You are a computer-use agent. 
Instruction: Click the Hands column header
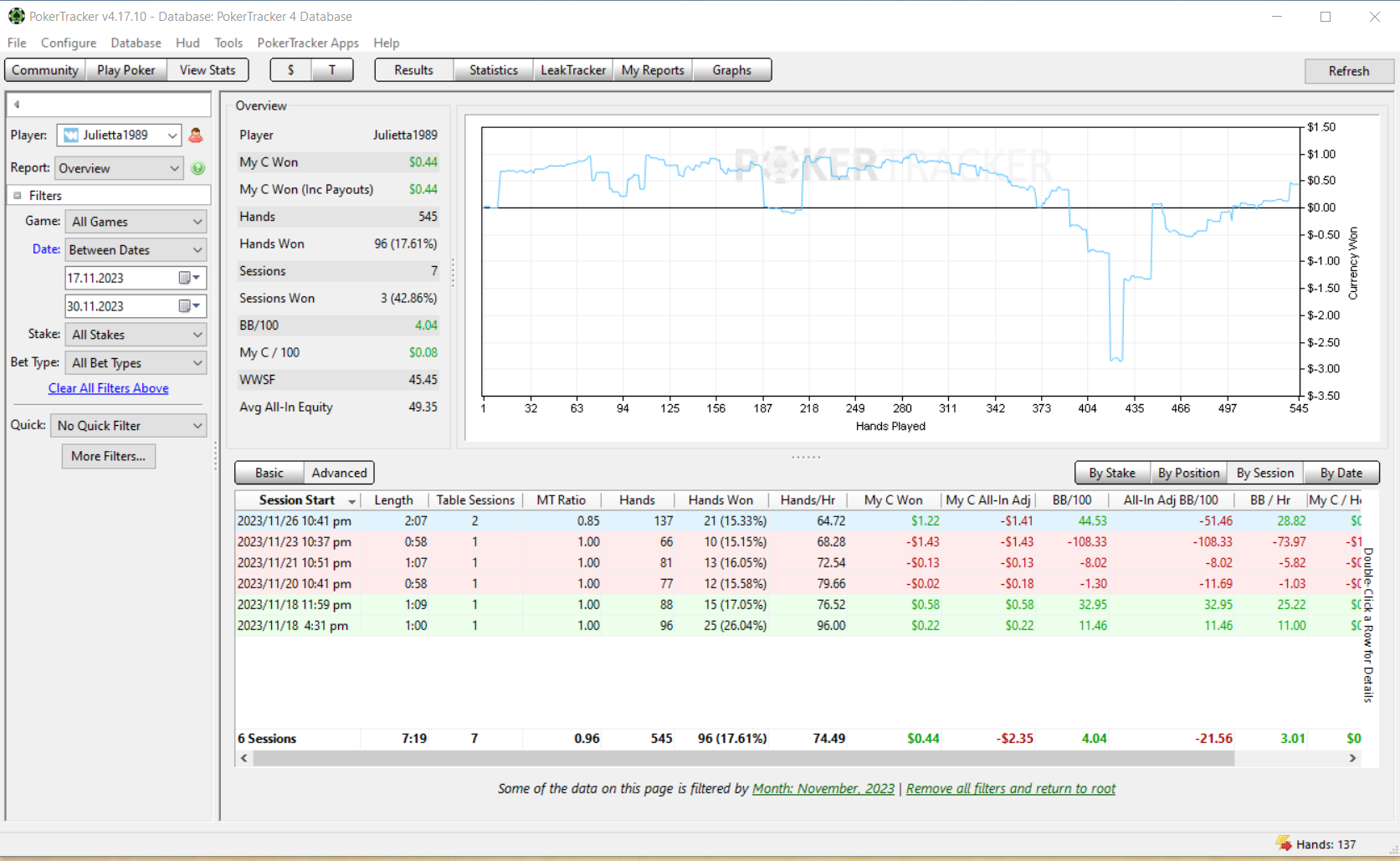pyautogui.click(x=637, y=500)
